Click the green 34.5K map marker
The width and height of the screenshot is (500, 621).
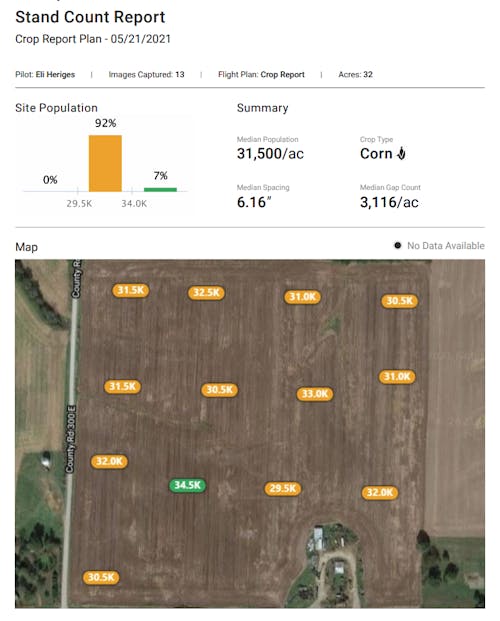pos(187,485)
